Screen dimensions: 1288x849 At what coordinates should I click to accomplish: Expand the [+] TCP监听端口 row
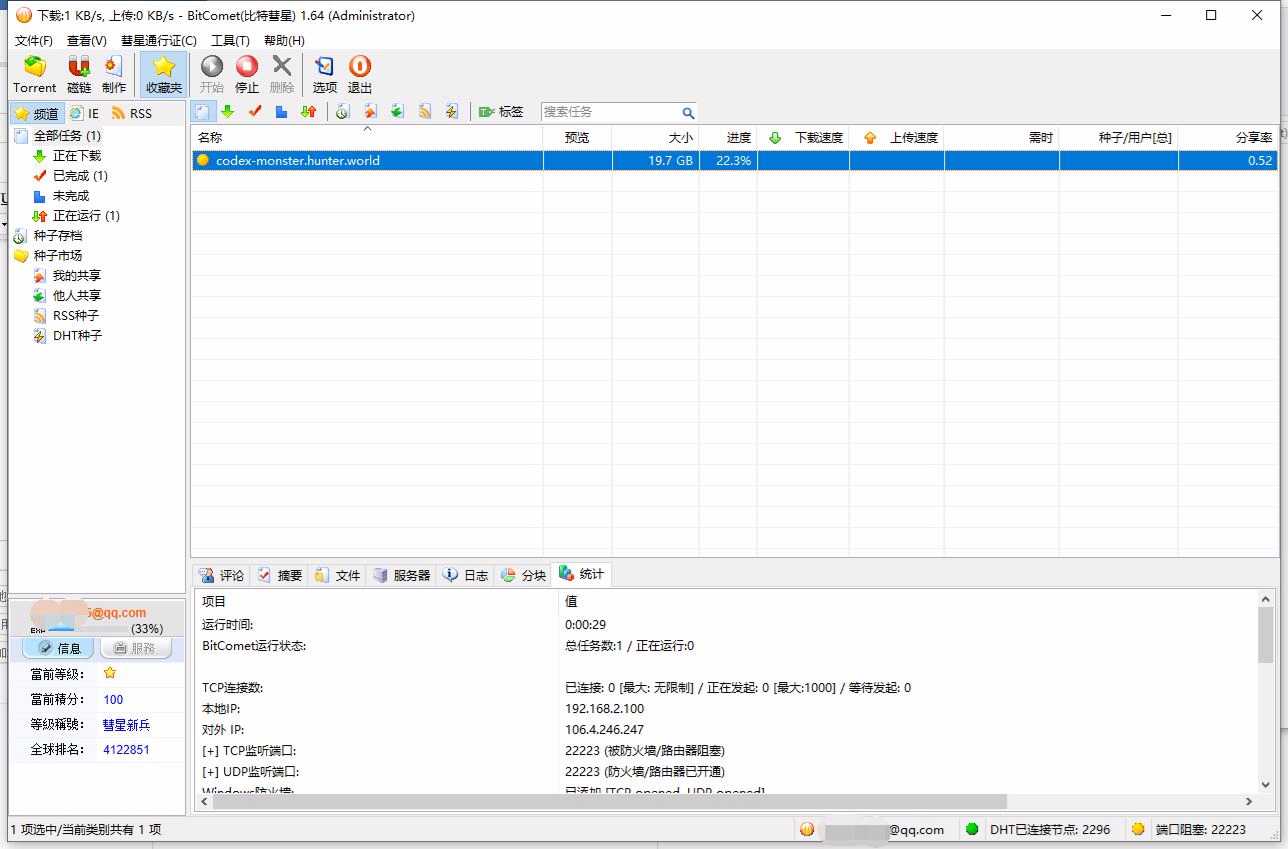249,750
